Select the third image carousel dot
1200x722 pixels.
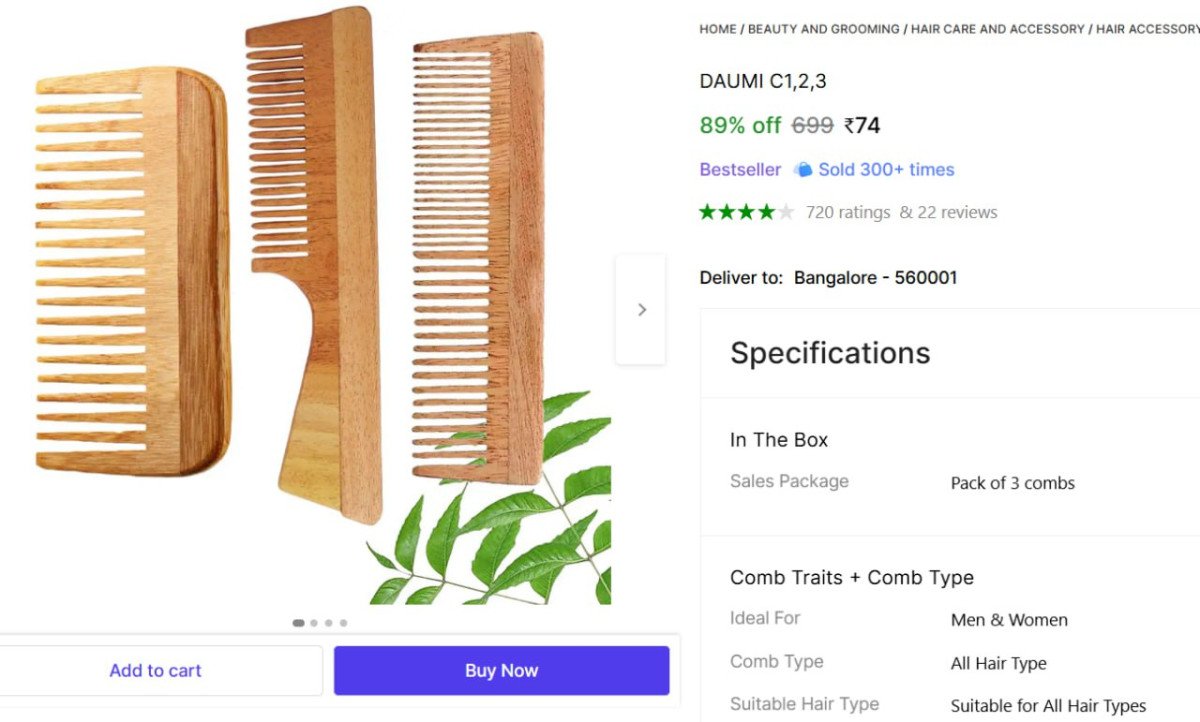pyautogui.click(x=328, y=623)
